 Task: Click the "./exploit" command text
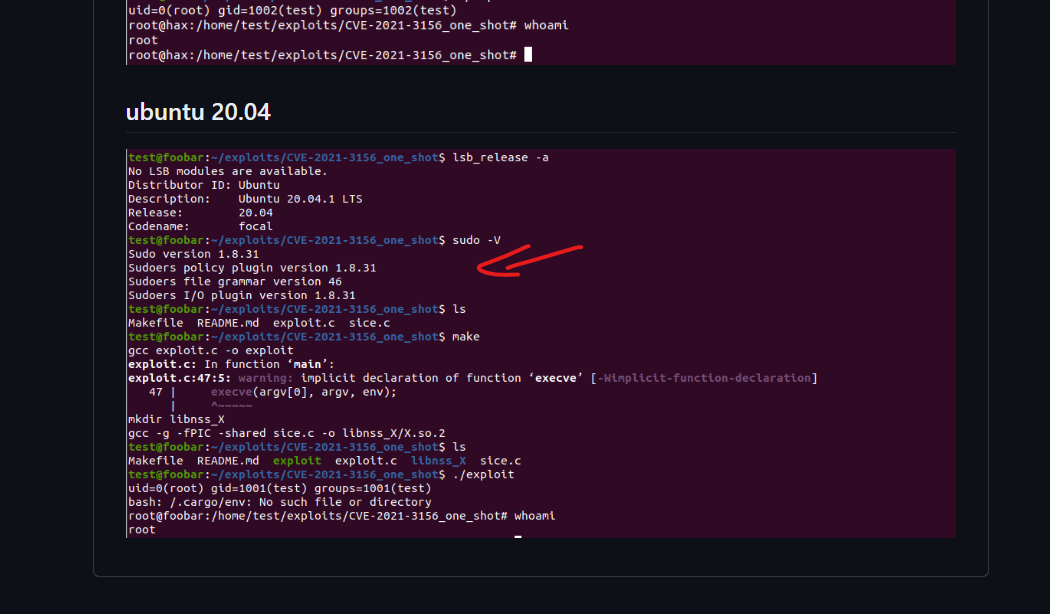[x=483, y=475]
